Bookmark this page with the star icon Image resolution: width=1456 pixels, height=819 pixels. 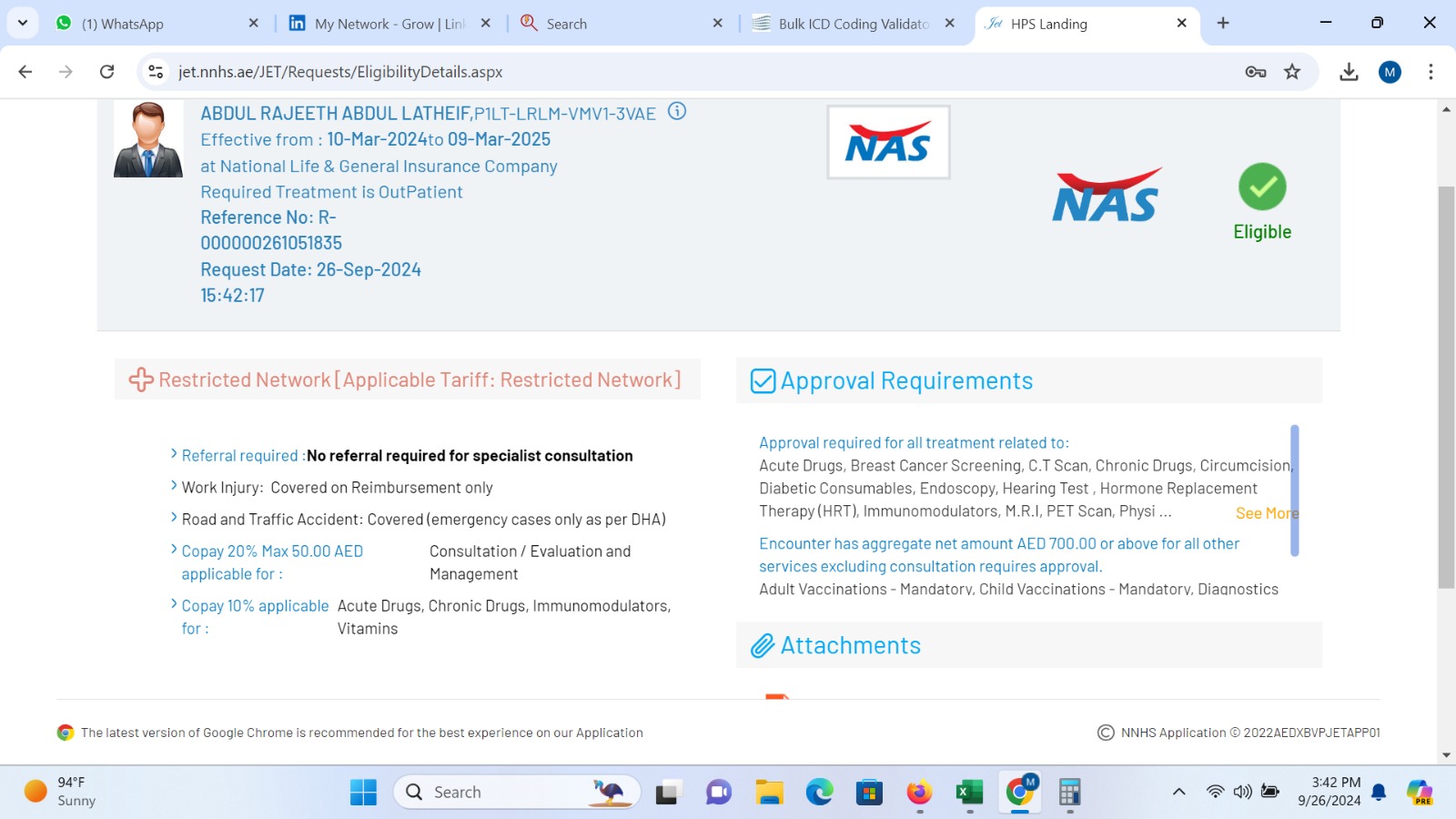point(1292,72)
